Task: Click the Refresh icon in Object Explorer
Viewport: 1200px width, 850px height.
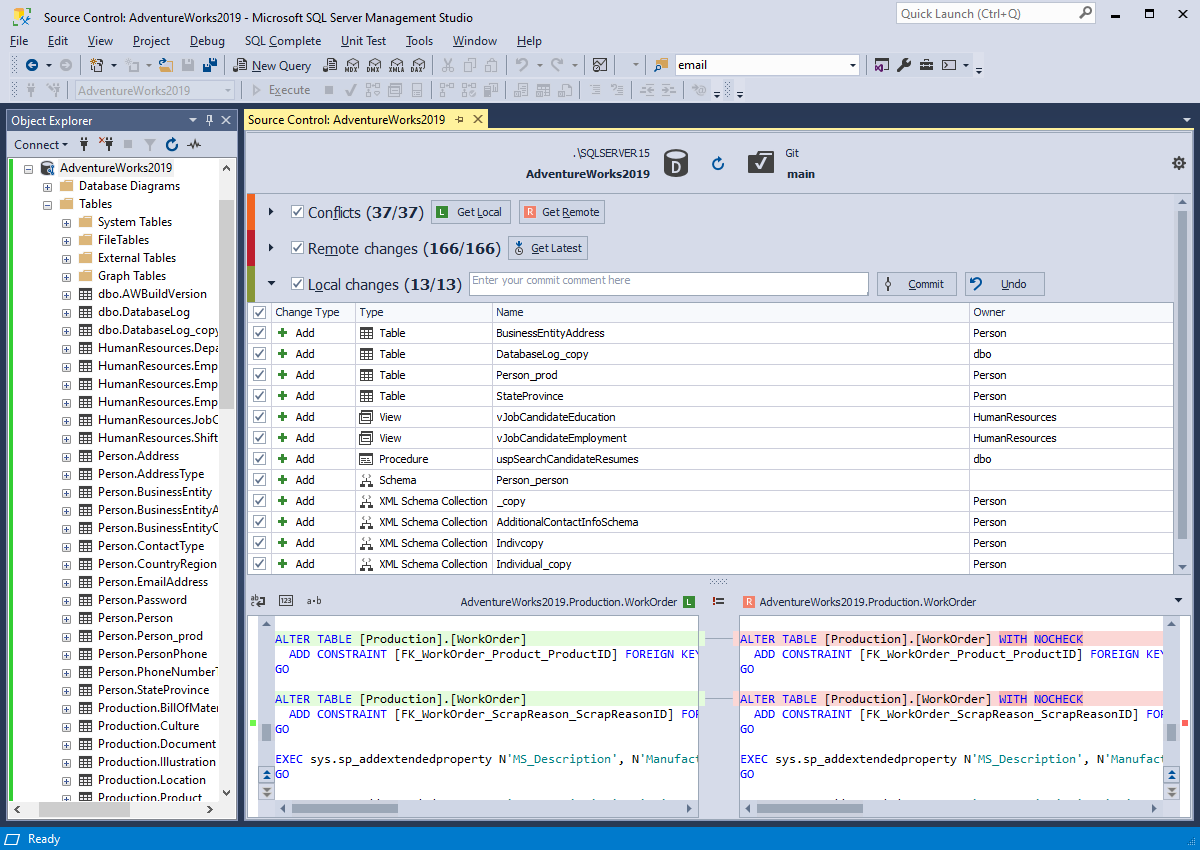Action: pos(170,144)
